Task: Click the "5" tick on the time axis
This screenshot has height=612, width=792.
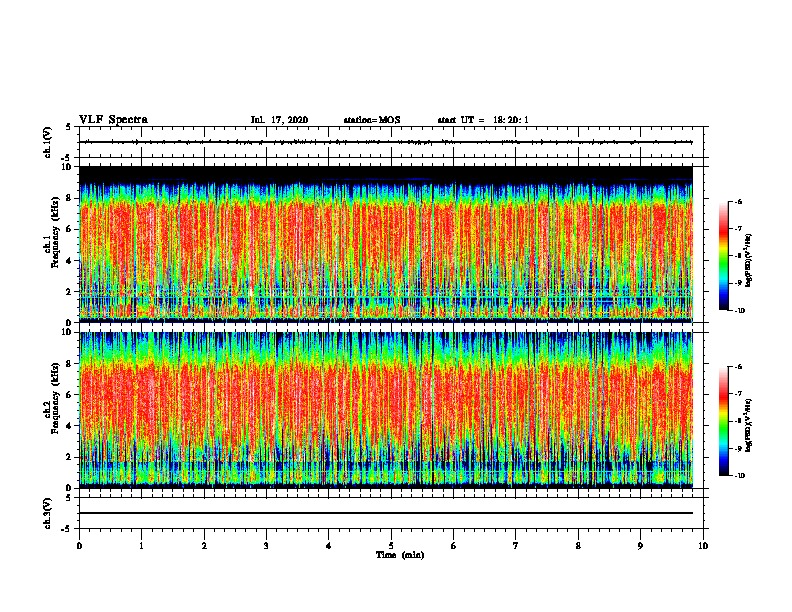Action: tap(391, 546)
